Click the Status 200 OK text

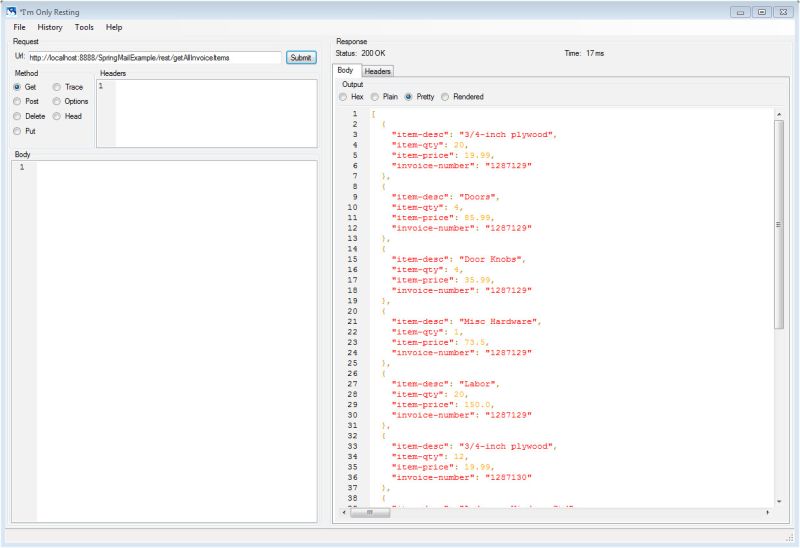[360, 53]
